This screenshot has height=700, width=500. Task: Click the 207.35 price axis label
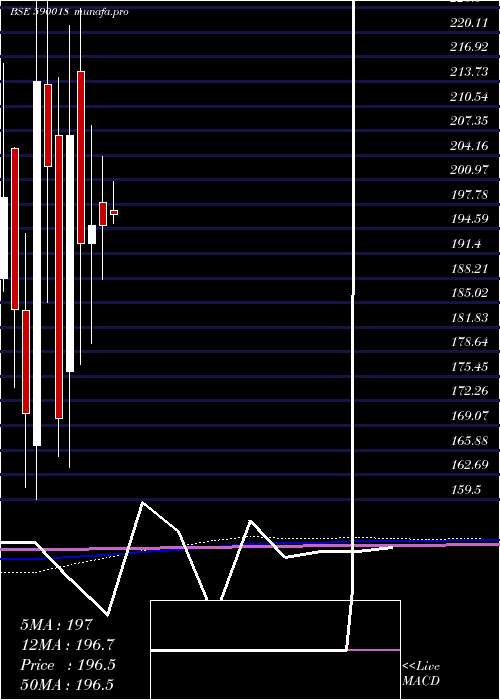click(x=469, y=121)
